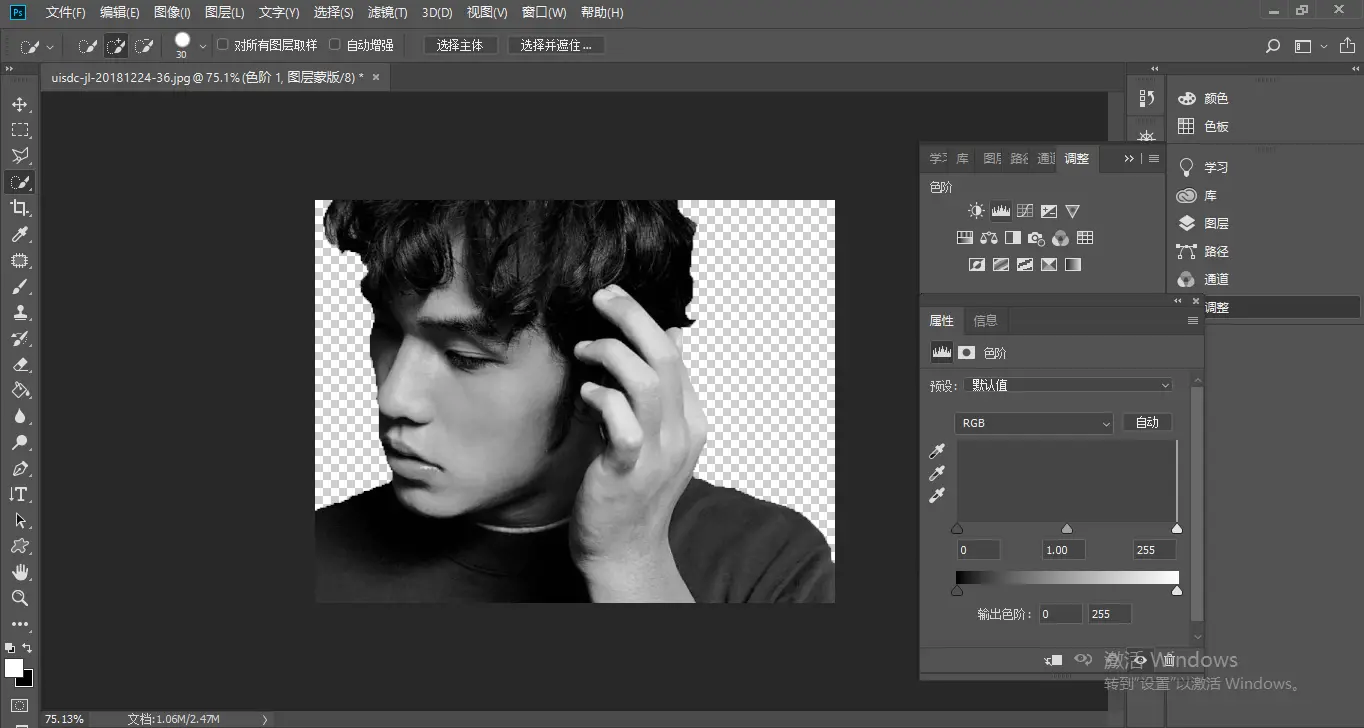This screenshot has width=1364, height=728.
Task: Open the Adjustments panel flyout menu
Action: point(1154,158)
